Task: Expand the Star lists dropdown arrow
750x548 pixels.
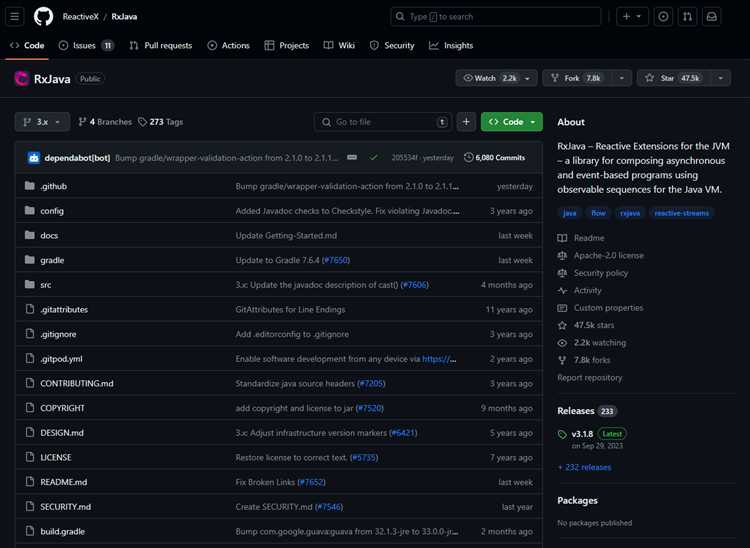Action: (x=720, y=78)
